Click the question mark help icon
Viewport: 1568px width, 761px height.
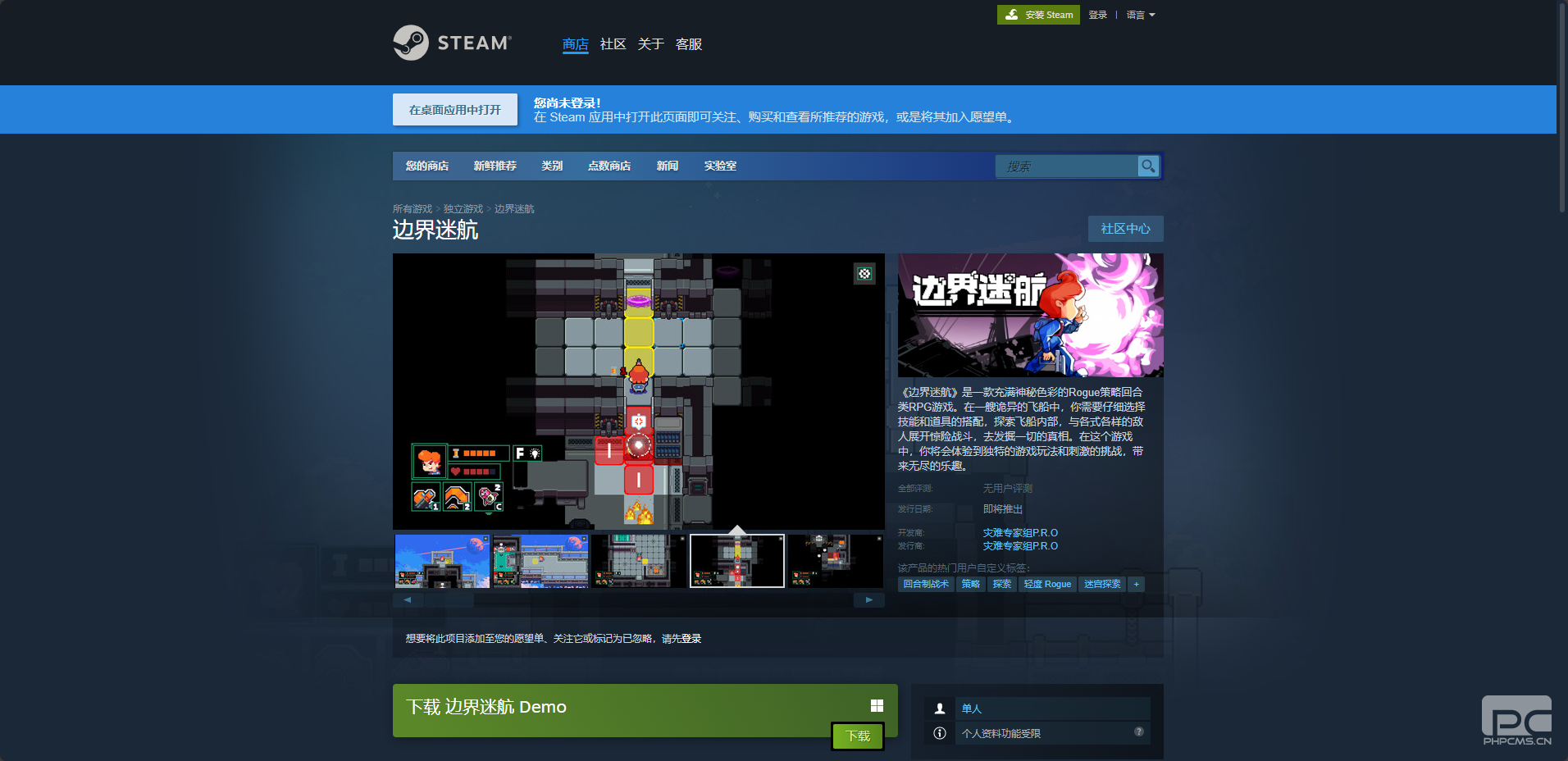(1139, 731)
